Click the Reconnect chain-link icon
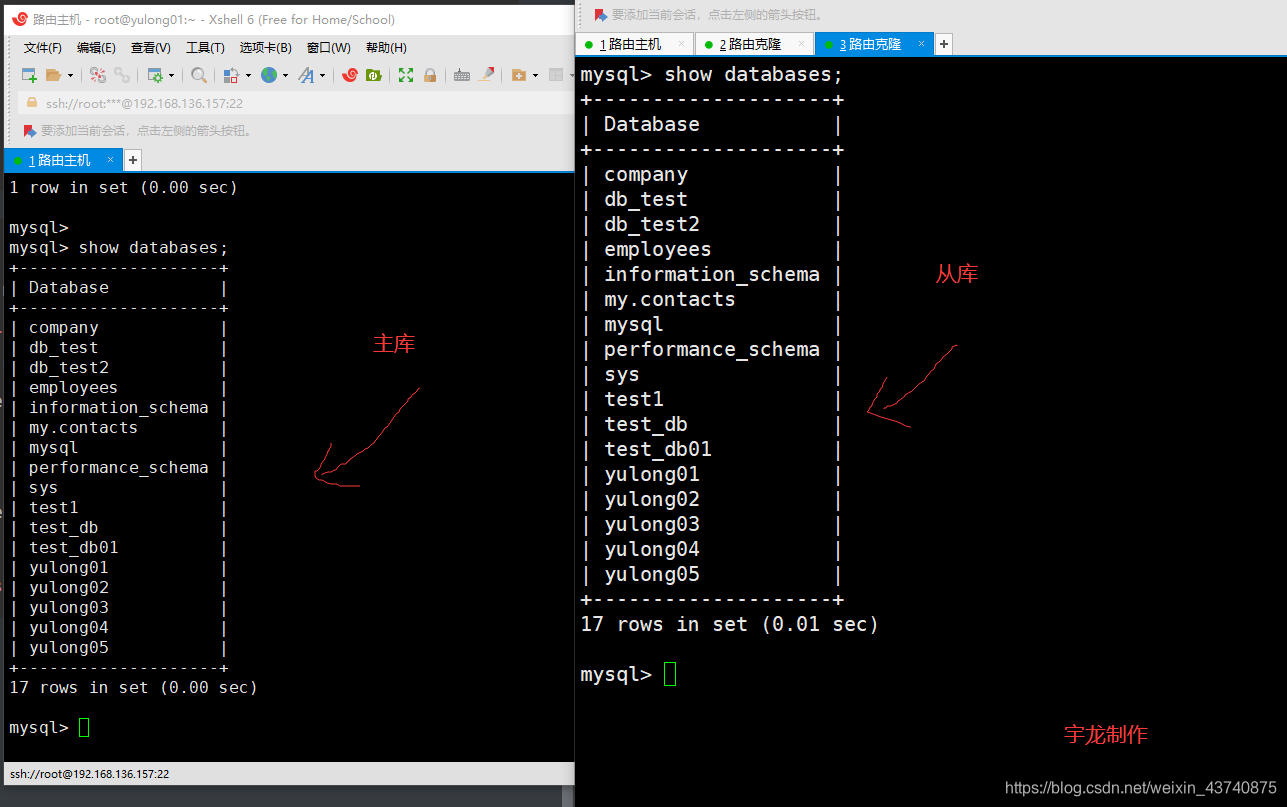 pos(121,75)
